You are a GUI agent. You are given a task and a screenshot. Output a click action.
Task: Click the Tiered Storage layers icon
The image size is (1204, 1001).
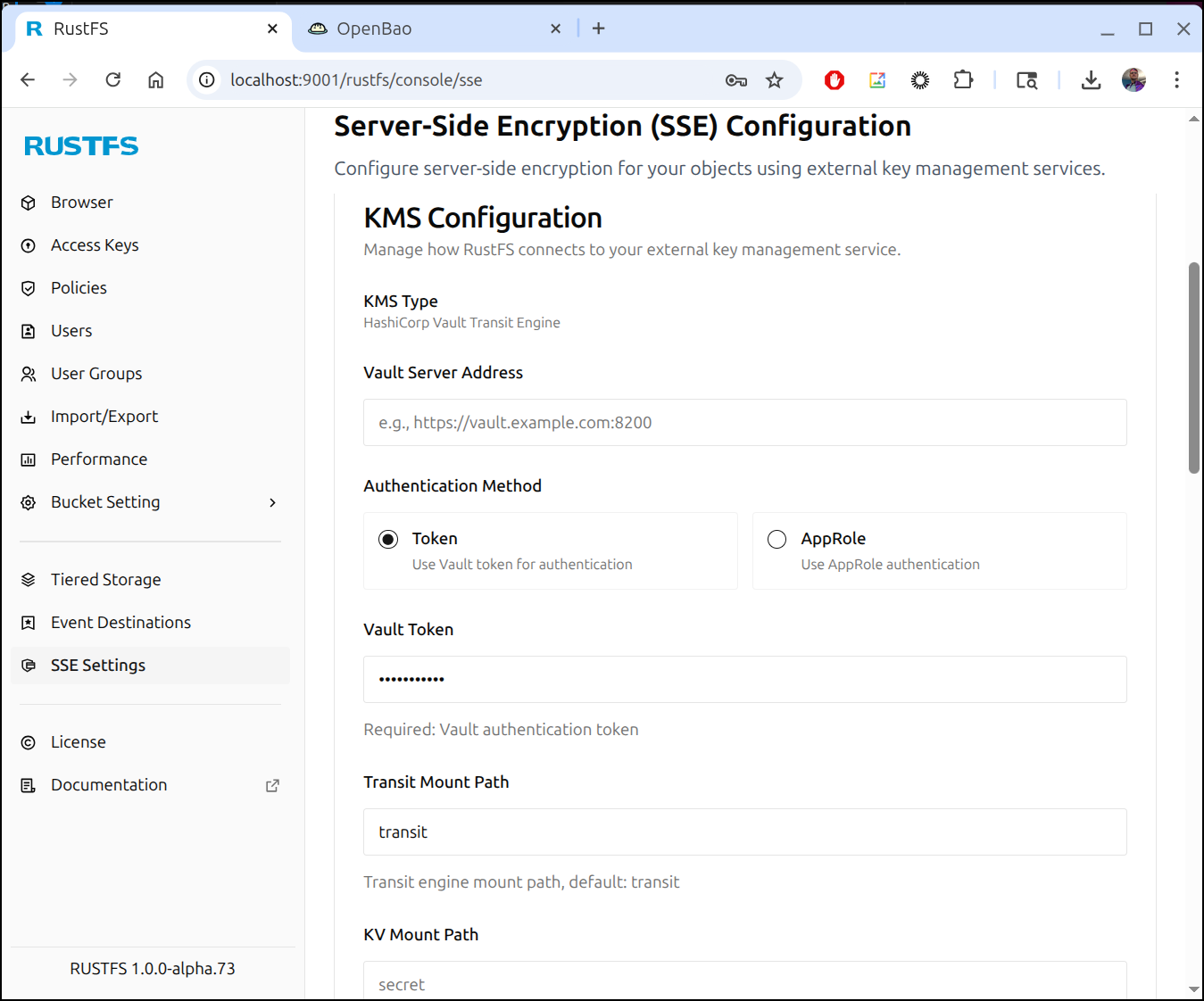pyautogui.click(x=29, y=580)
